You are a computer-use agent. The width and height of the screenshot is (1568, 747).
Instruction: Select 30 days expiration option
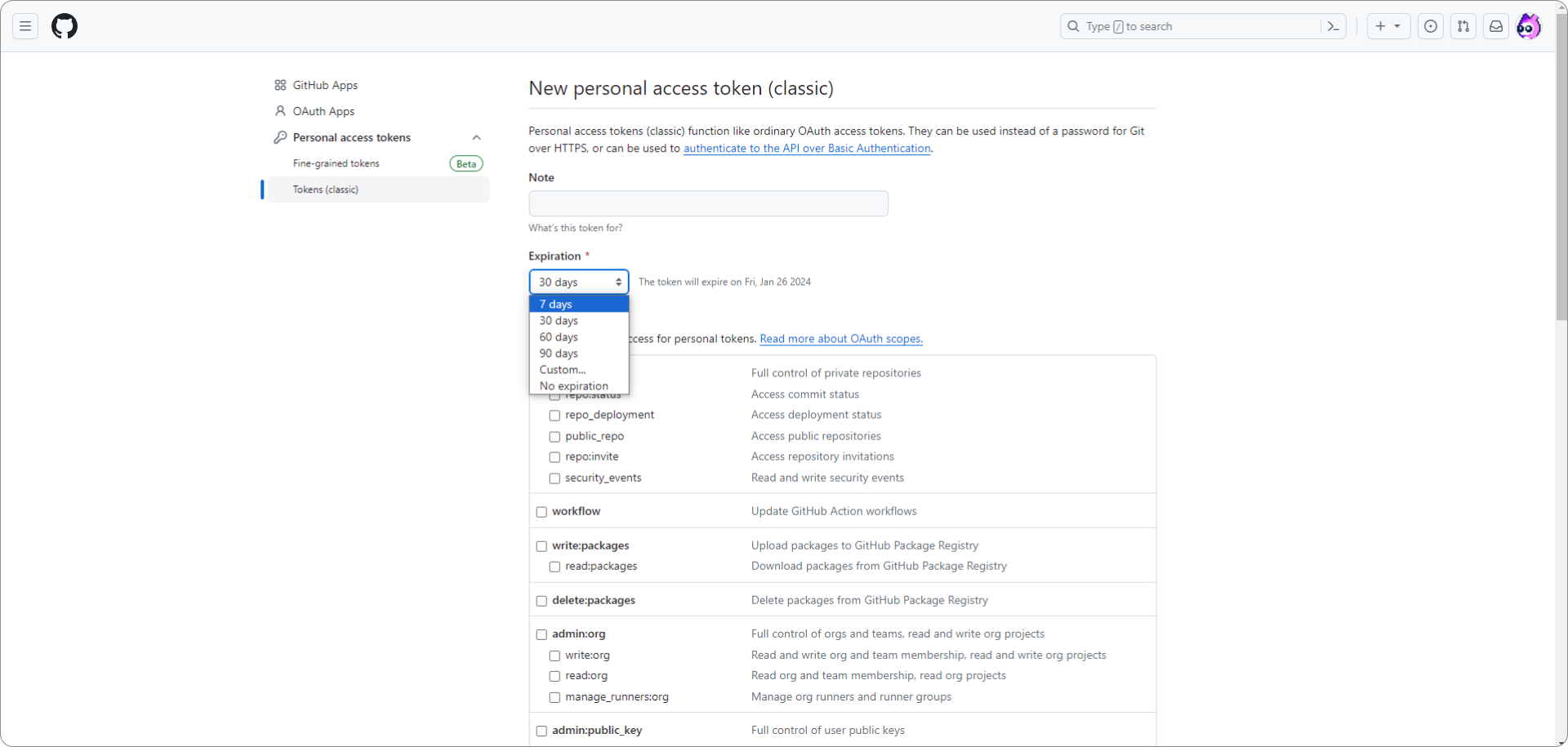[x=579, y=320]
